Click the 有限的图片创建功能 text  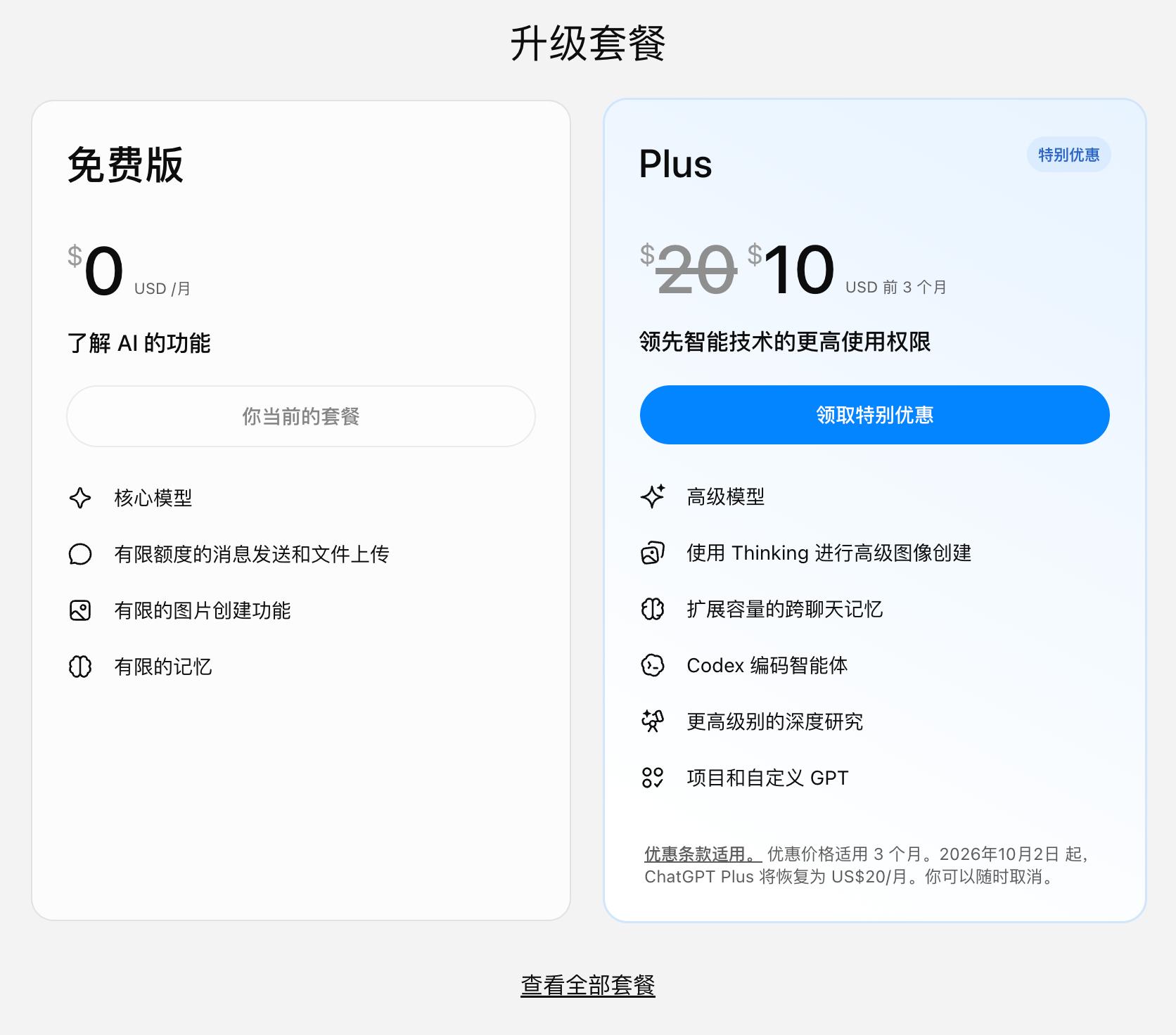pos(203,610)
